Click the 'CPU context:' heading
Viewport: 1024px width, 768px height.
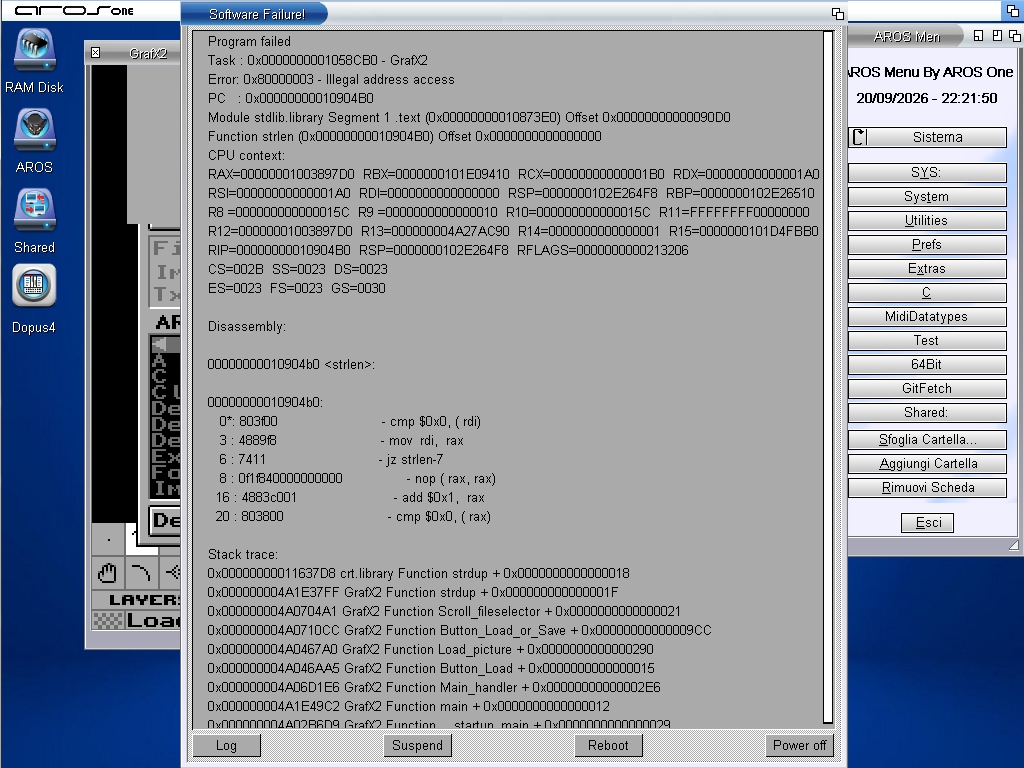click(246, 155)
